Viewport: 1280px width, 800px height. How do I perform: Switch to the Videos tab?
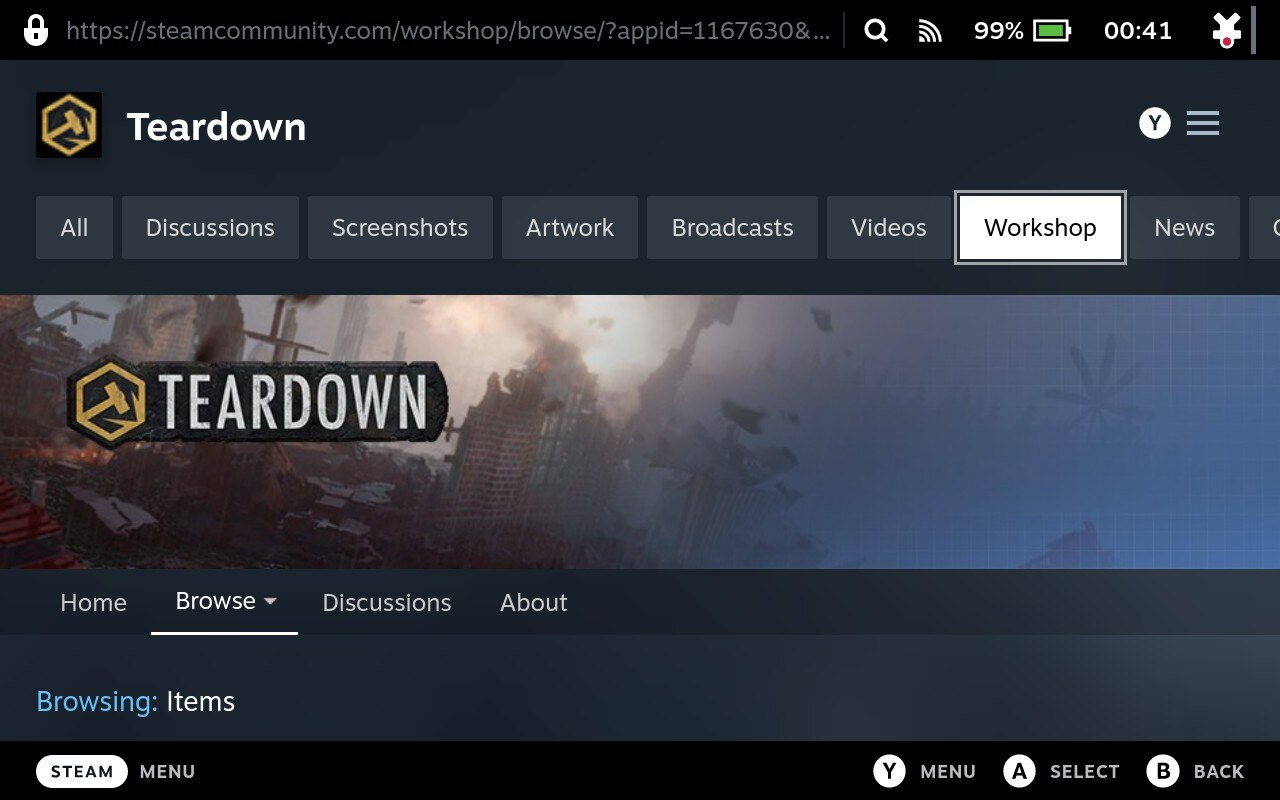pos(889,228)
